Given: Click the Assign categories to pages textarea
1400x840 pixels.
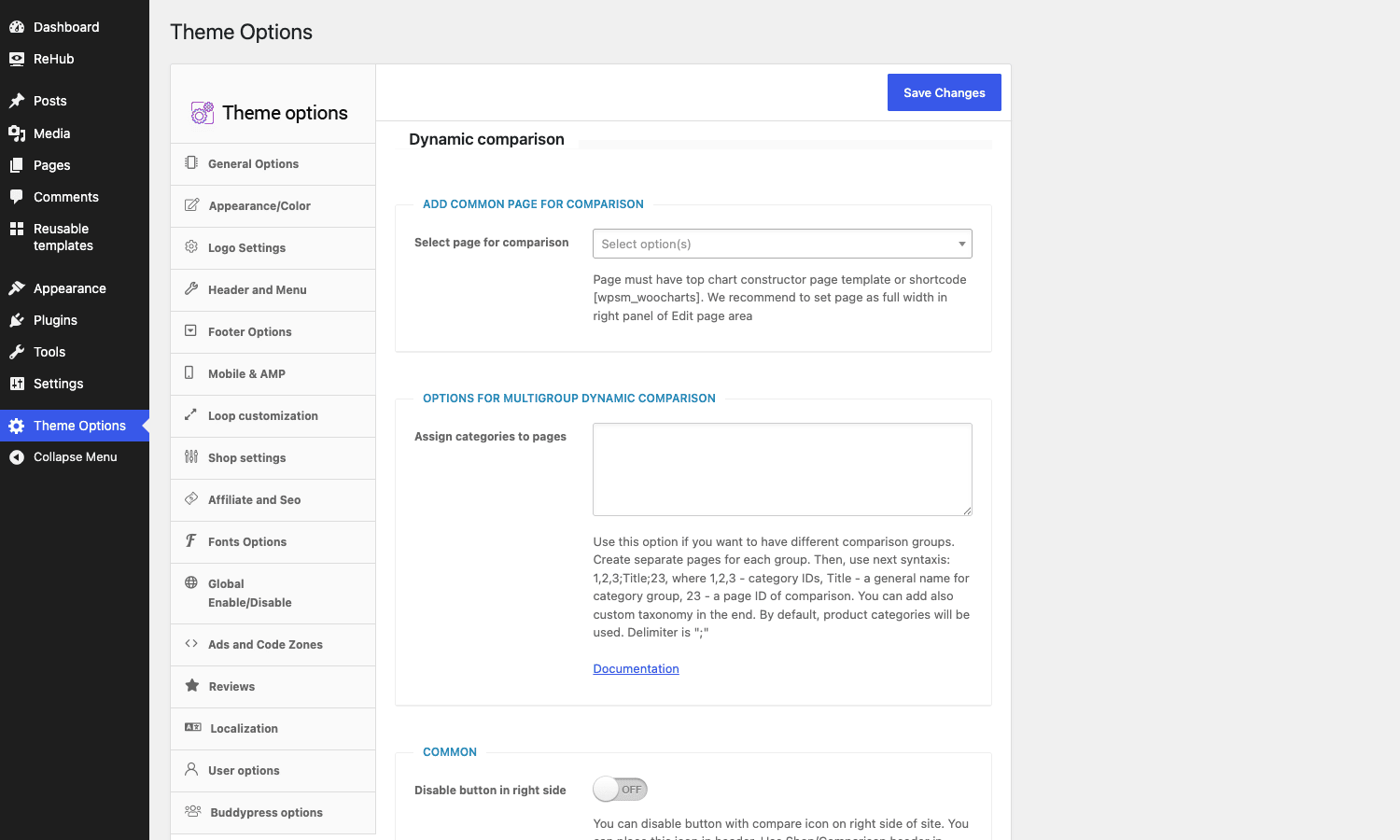Looking at the screenshot, I should (782, 469).
